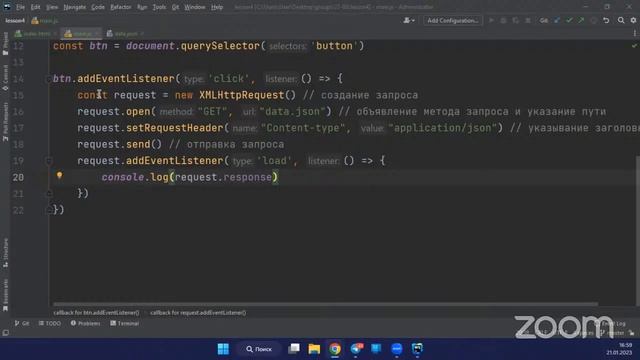Open the Tools menu
640x360 pixels.
click(159, 7)
